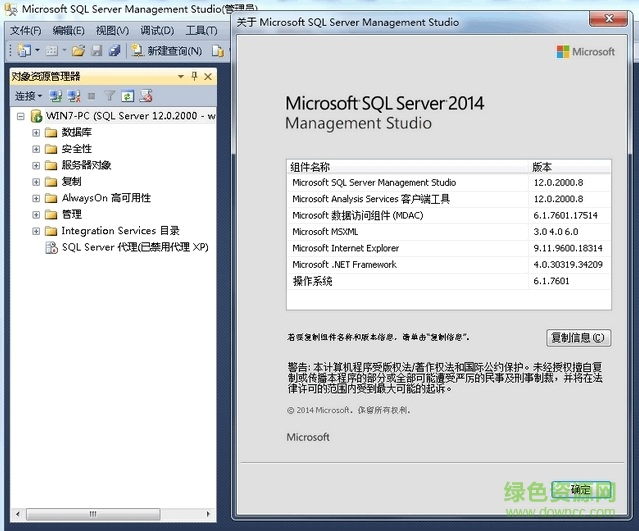This screenshot has width=639, height=531.
Task: Open the 调试(D) menu
Action: (x=156, y=31)
